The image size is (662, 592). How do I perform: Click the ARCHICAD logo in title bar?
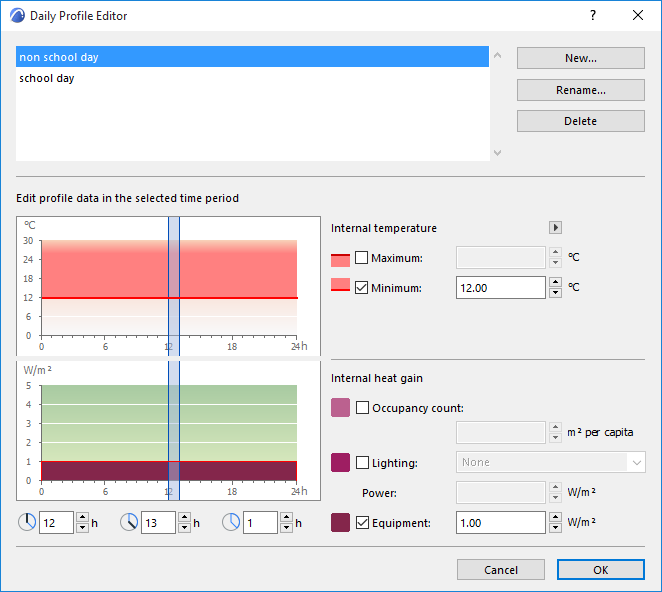coord(17,16)
